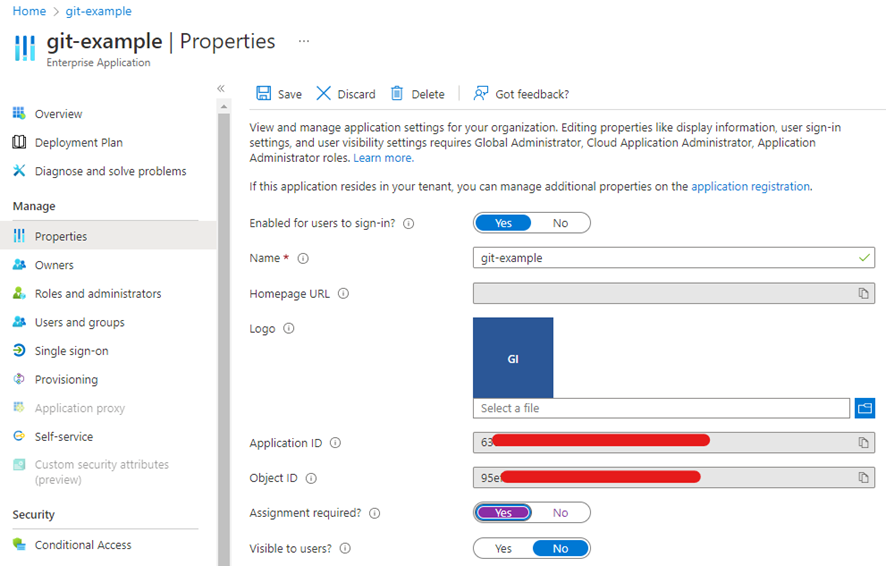Click the Diagnose and solve problems wrench icon
Screen dimensions: 886x566
coord(19,170)
